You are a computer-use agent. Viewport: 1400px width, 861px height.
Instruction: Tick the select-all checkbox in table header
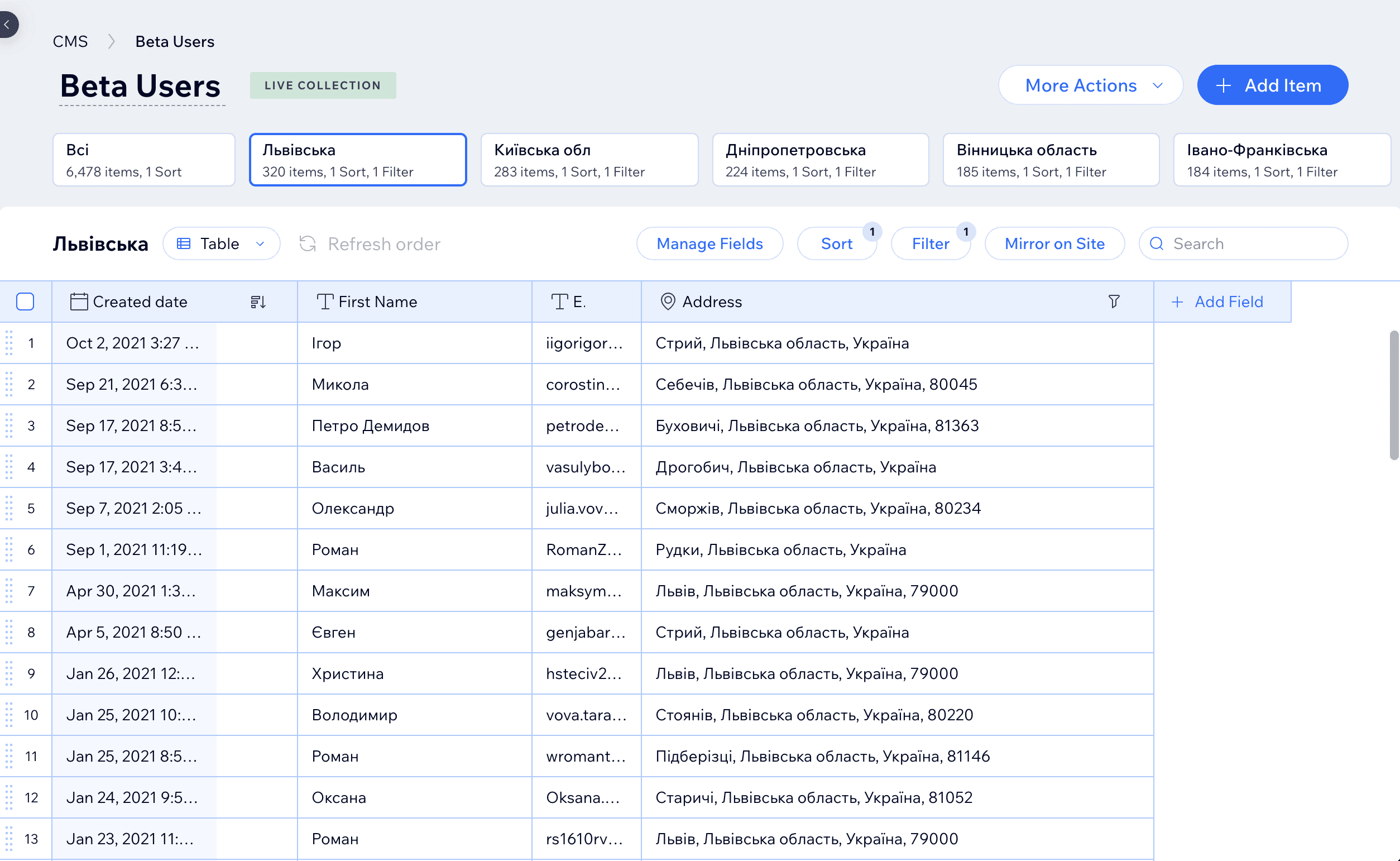click(26, 301)
